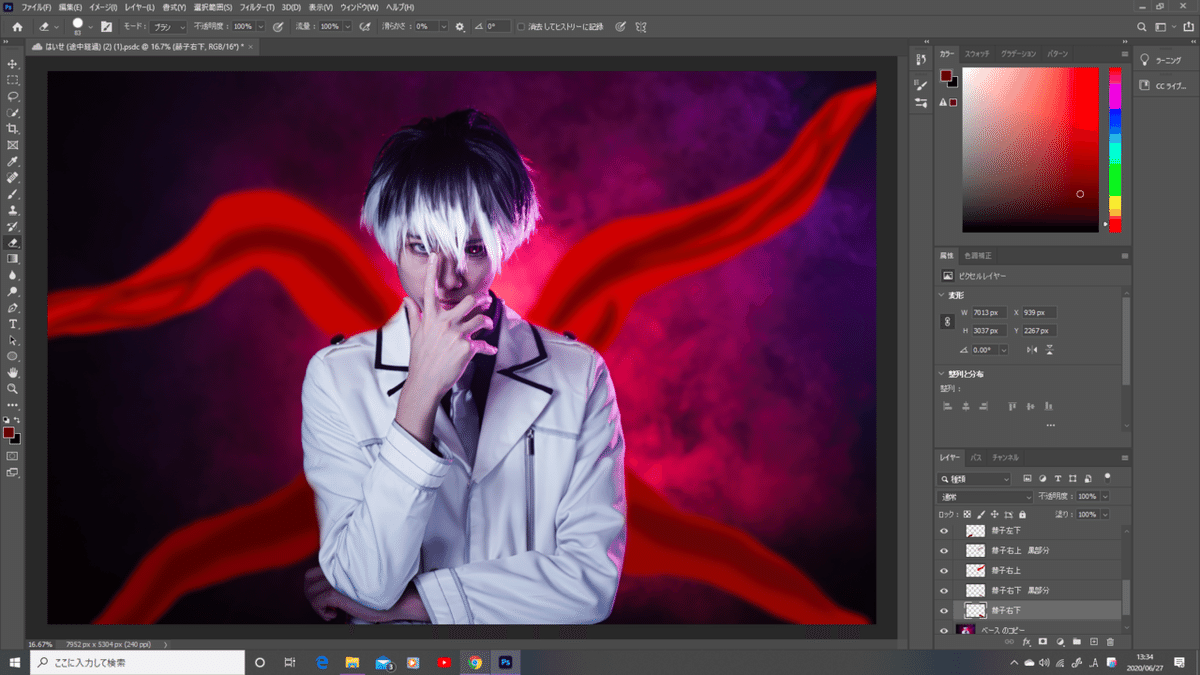
Task: Align left edges in Properties panel
Action: (947, 406)
